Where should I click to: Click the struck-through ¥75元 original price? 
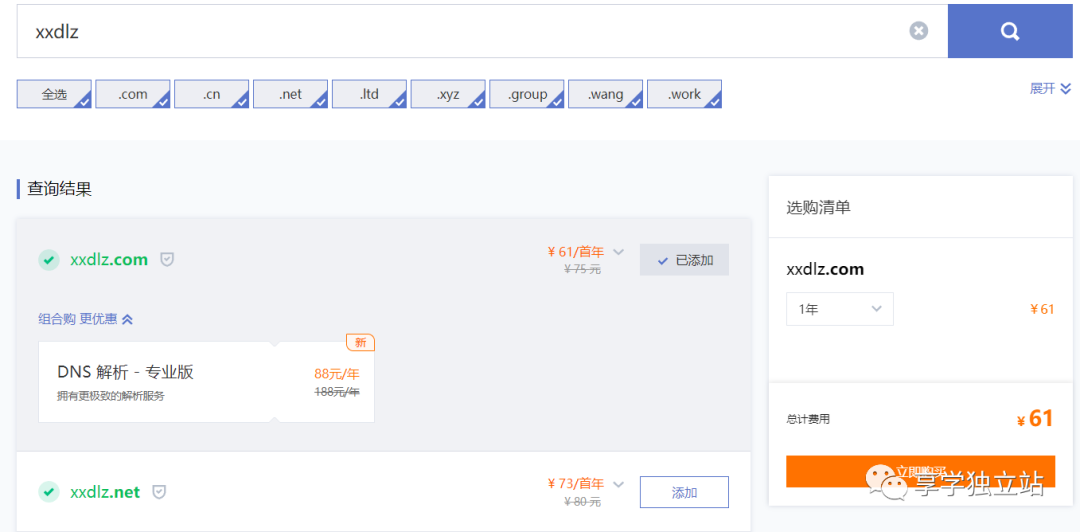point(582,269)
